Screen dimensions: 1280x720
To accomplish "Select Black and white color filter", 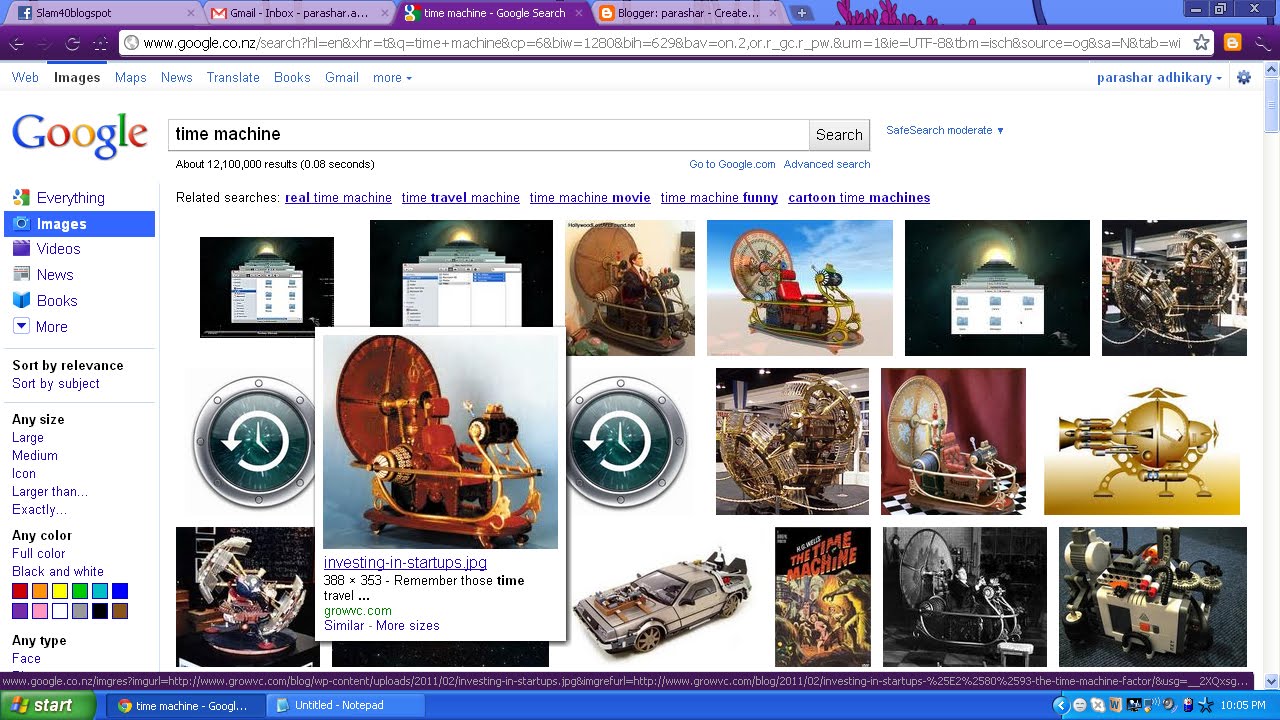I will coord(58,571).
